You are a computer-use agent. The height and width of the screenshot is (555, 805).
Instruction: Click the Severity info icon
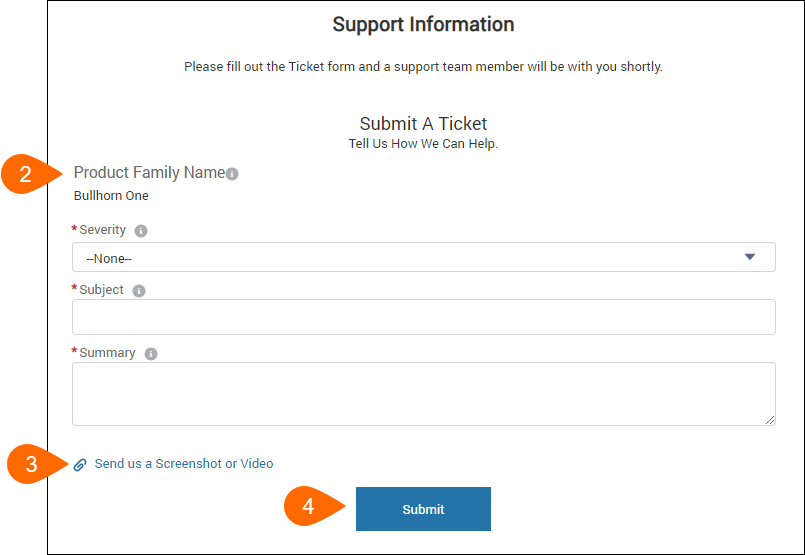coord(141,231)
